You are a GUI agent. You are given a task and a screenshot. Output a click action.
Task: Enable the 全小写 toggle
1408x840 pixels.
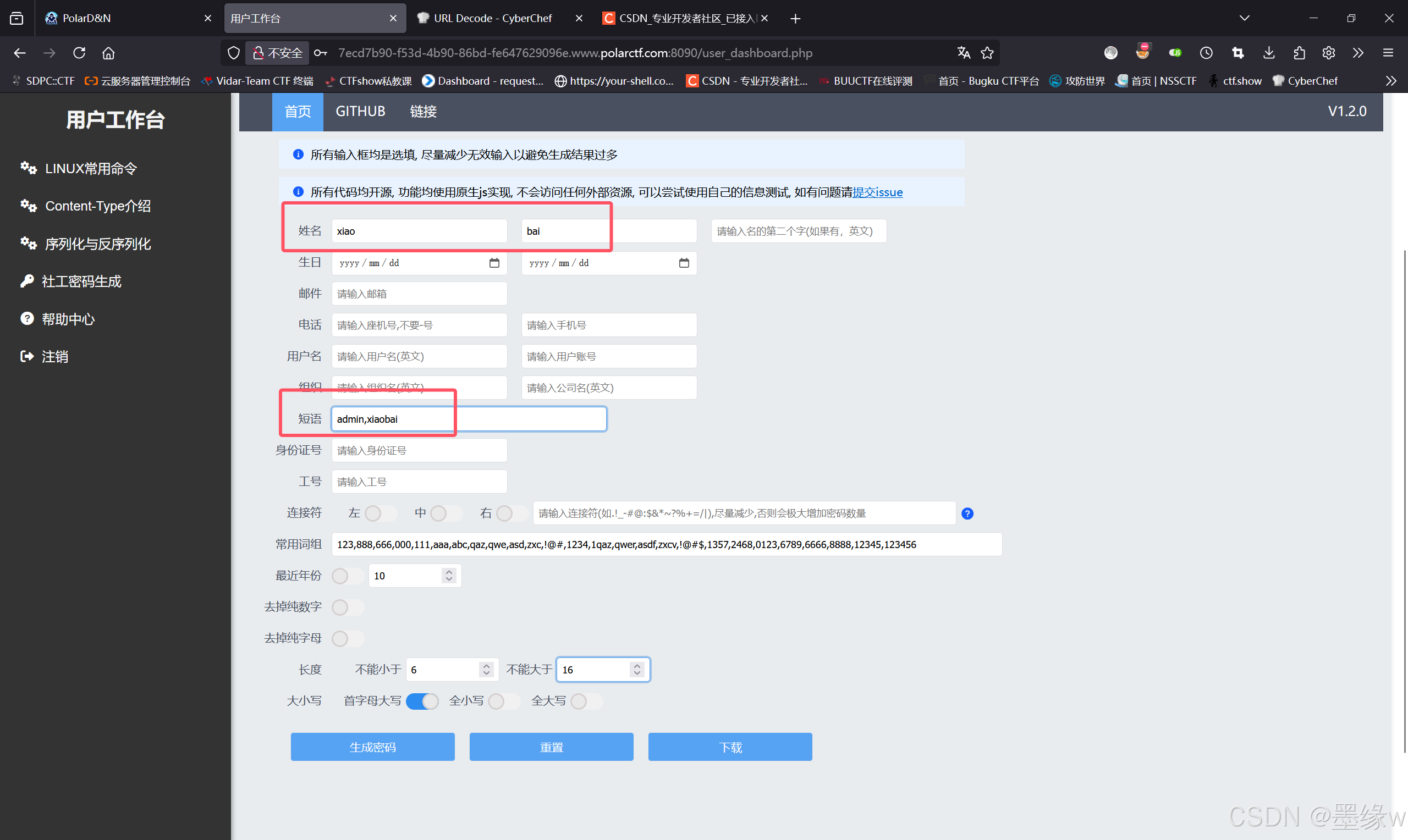coord(503,701)
